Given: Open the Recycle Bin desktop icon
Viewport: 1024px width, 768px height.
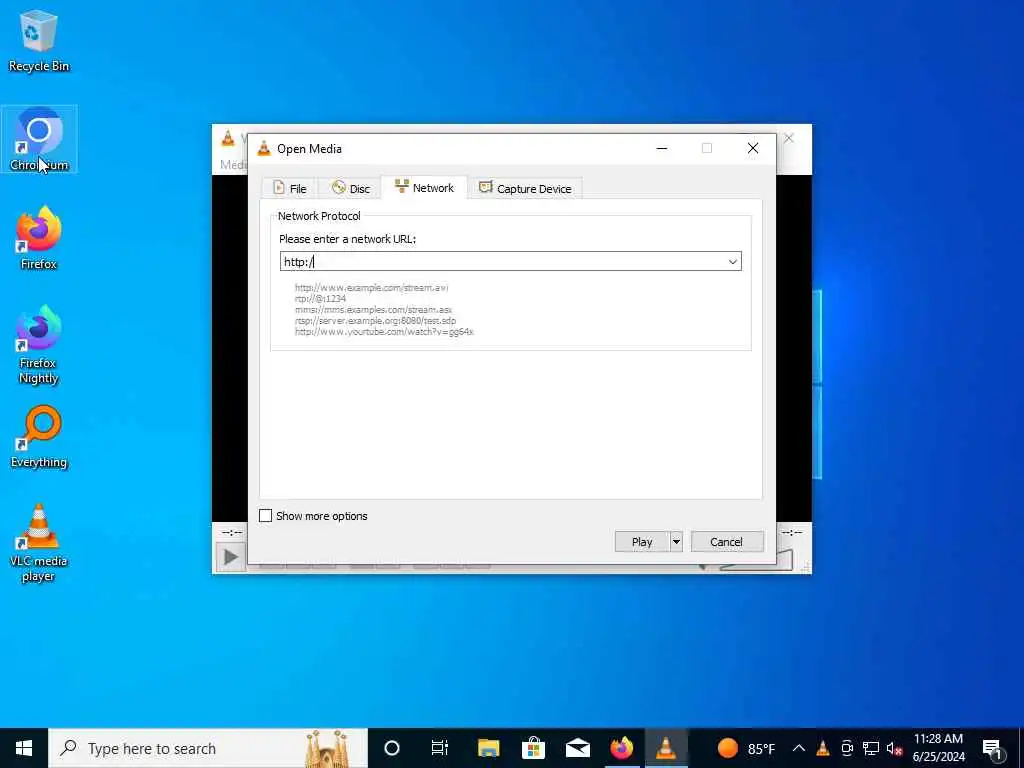Looking at the screenshot, I should [39, 41].
